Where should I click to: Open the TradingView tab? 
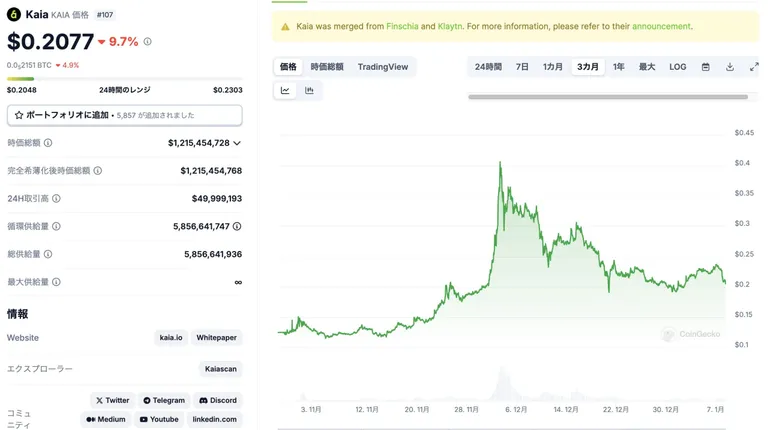(x=383, y=67)
